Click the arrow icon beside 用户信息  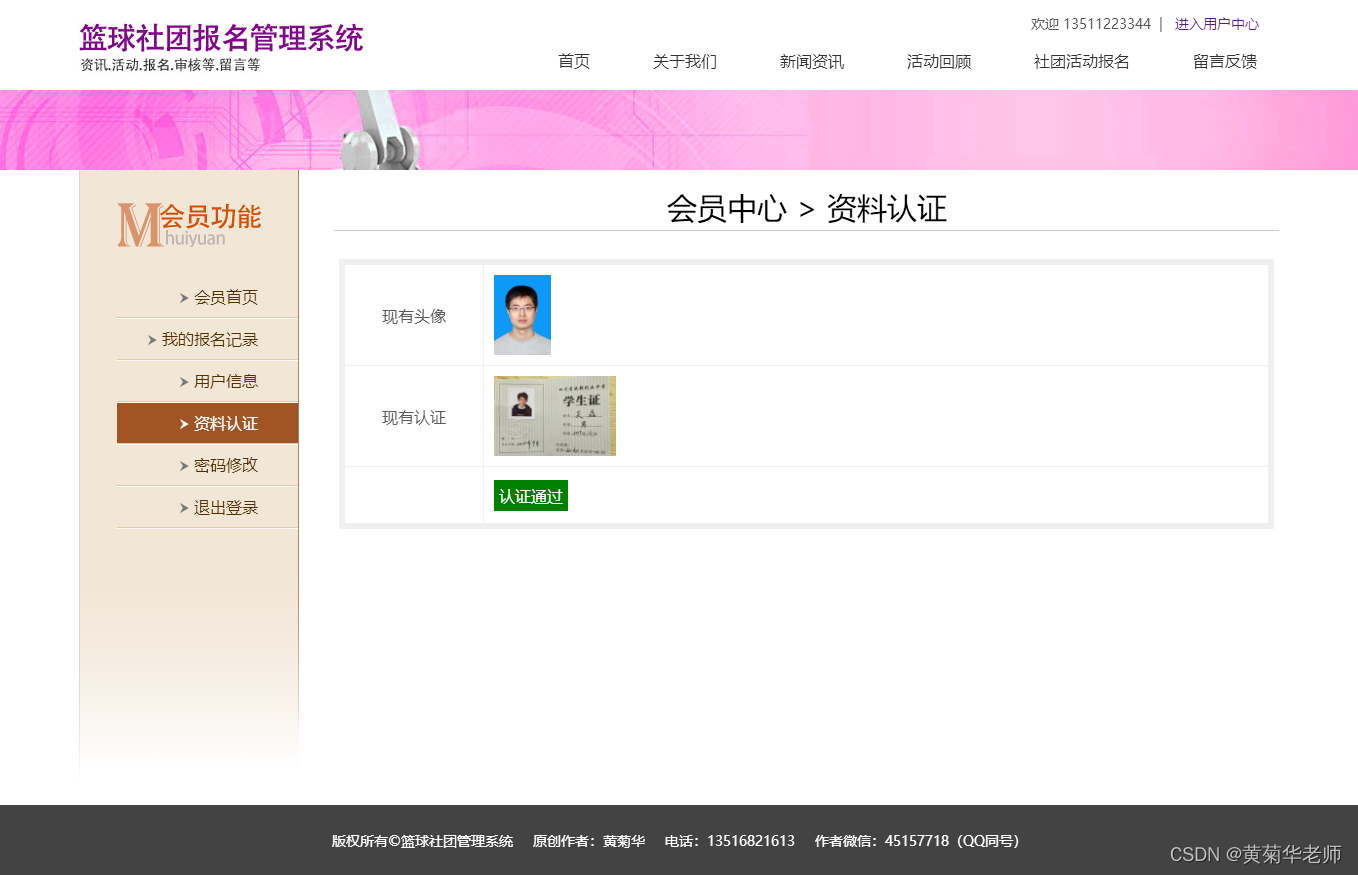[184, 382]
